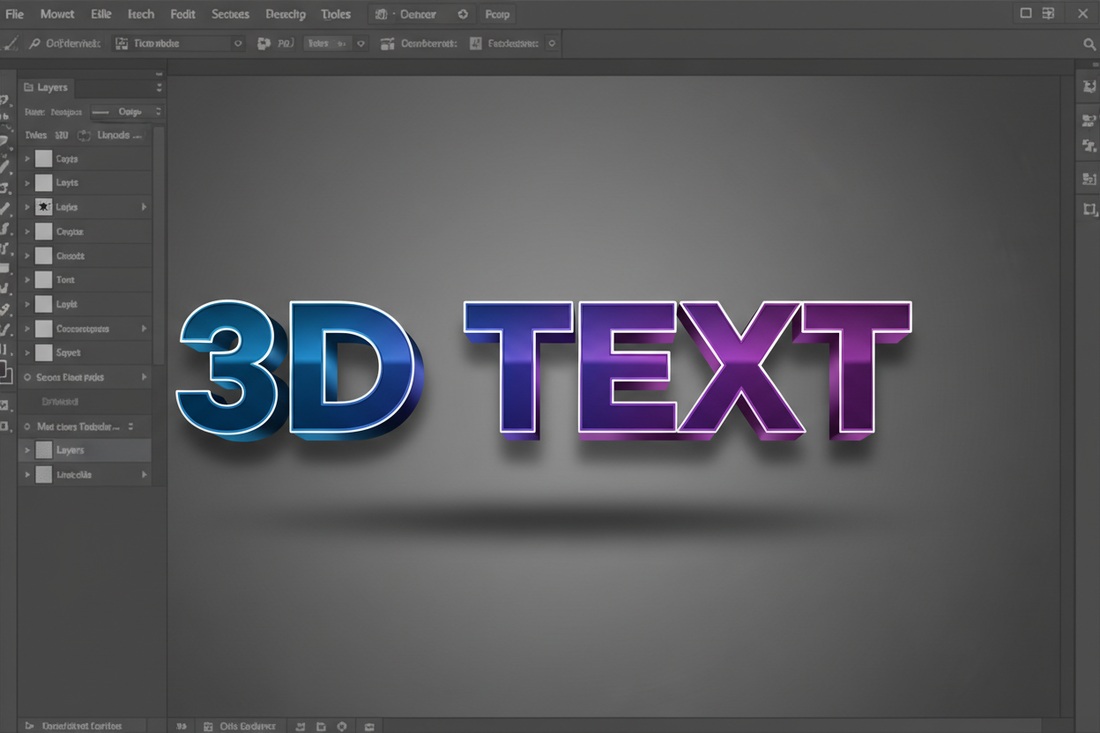Click the Pcorp button in the top bar
The height and width of the screenshot is (733, 1100).
497,14
